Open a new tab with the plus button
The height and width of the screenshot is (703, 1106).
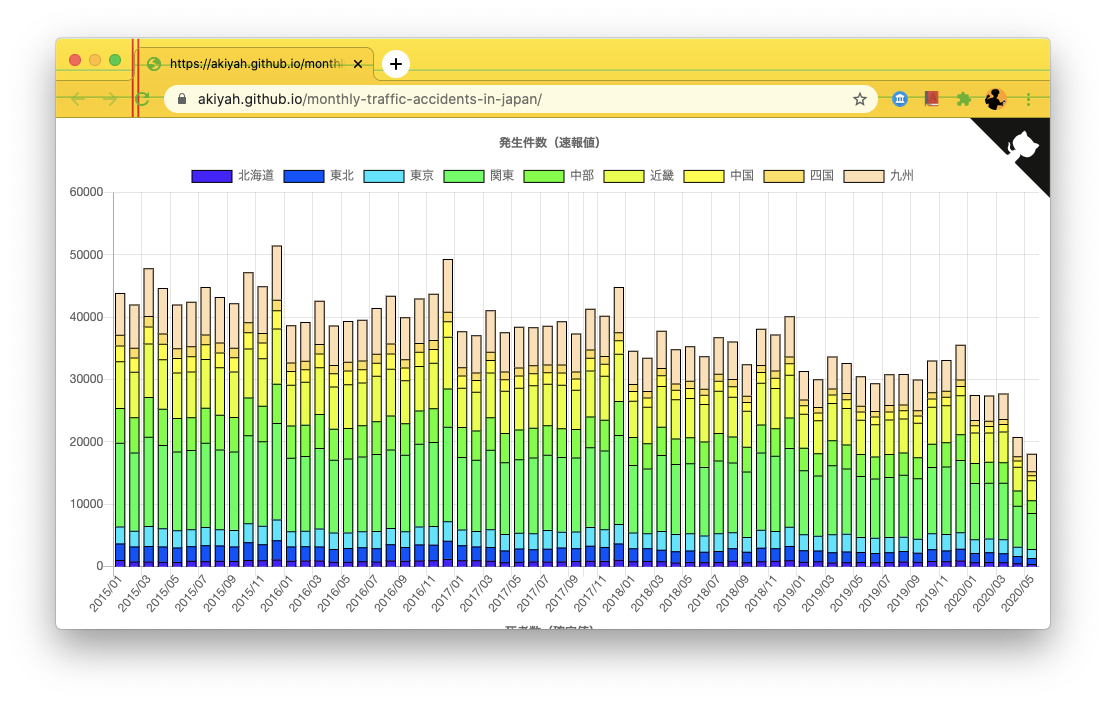396,64
